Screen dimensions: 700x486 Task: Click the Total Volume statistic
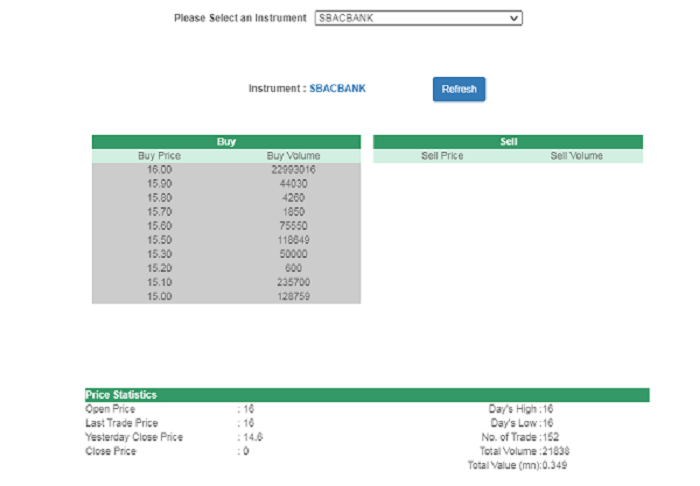pos(524,452)
